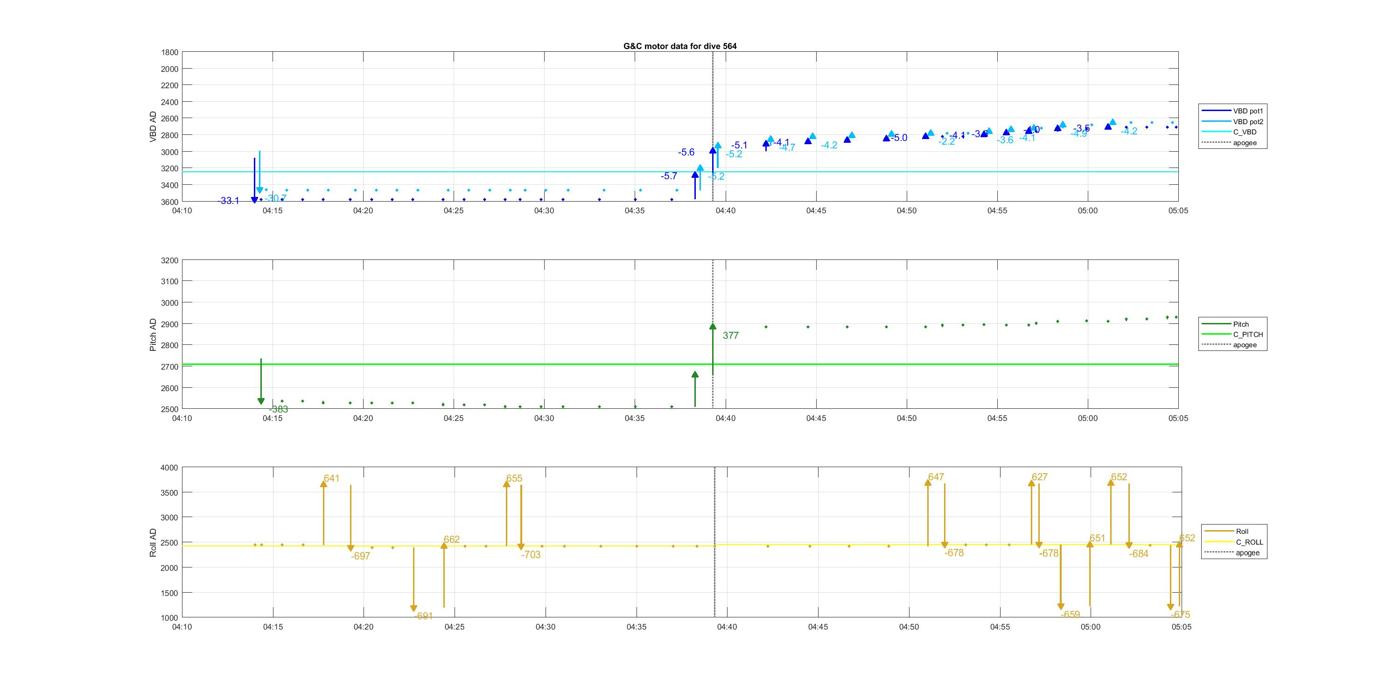The image size is (1400, 693).
Task: Click the -697 roll move label
Action: pos(361,556)
